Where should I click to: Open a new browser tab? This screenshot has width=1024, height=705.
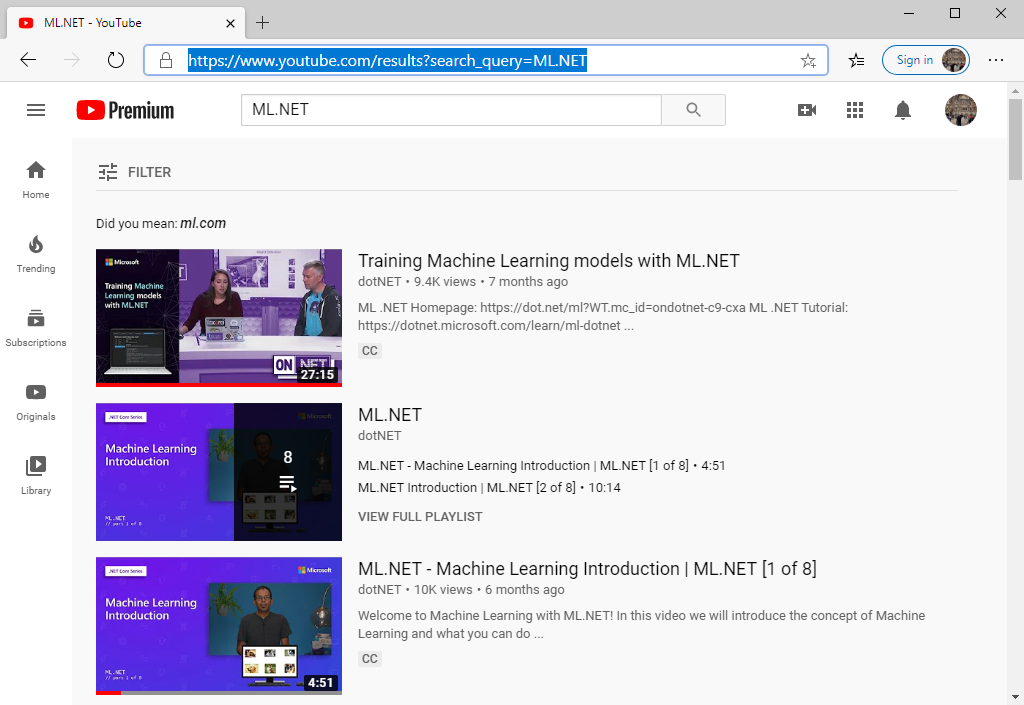click(x=263, y=23)
